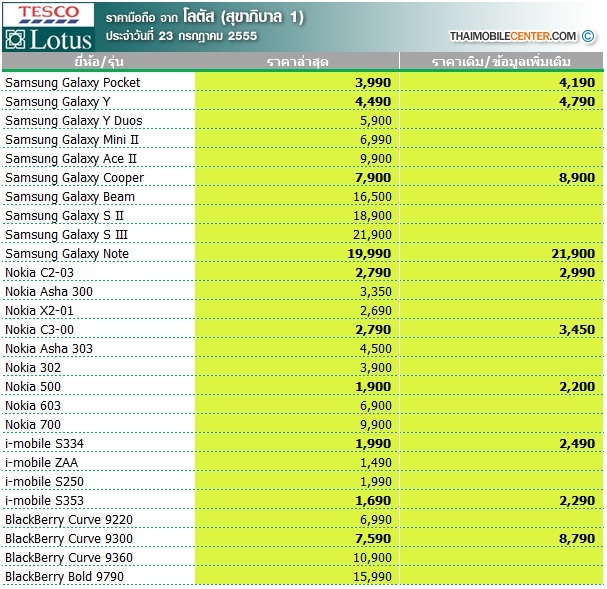Select the Samsung Galaxy S II name
The width and height of the screenshot is (607, 589).
[x=64, y=215]
